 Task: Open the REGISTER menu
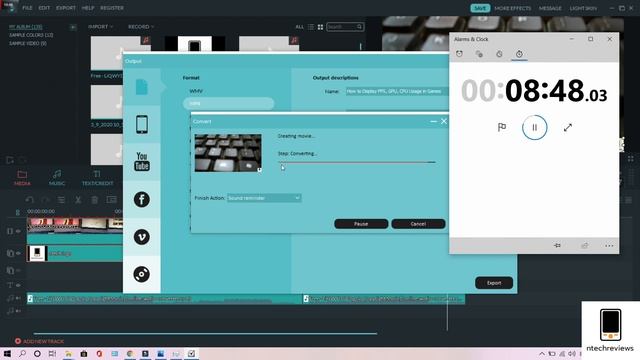tap(112, 8)
